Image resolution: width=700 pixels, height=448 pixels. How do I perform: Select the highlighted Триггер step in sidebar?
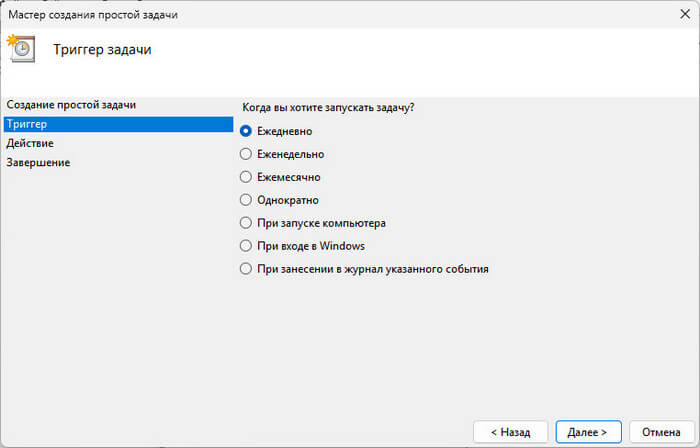[x=27, y=124]
